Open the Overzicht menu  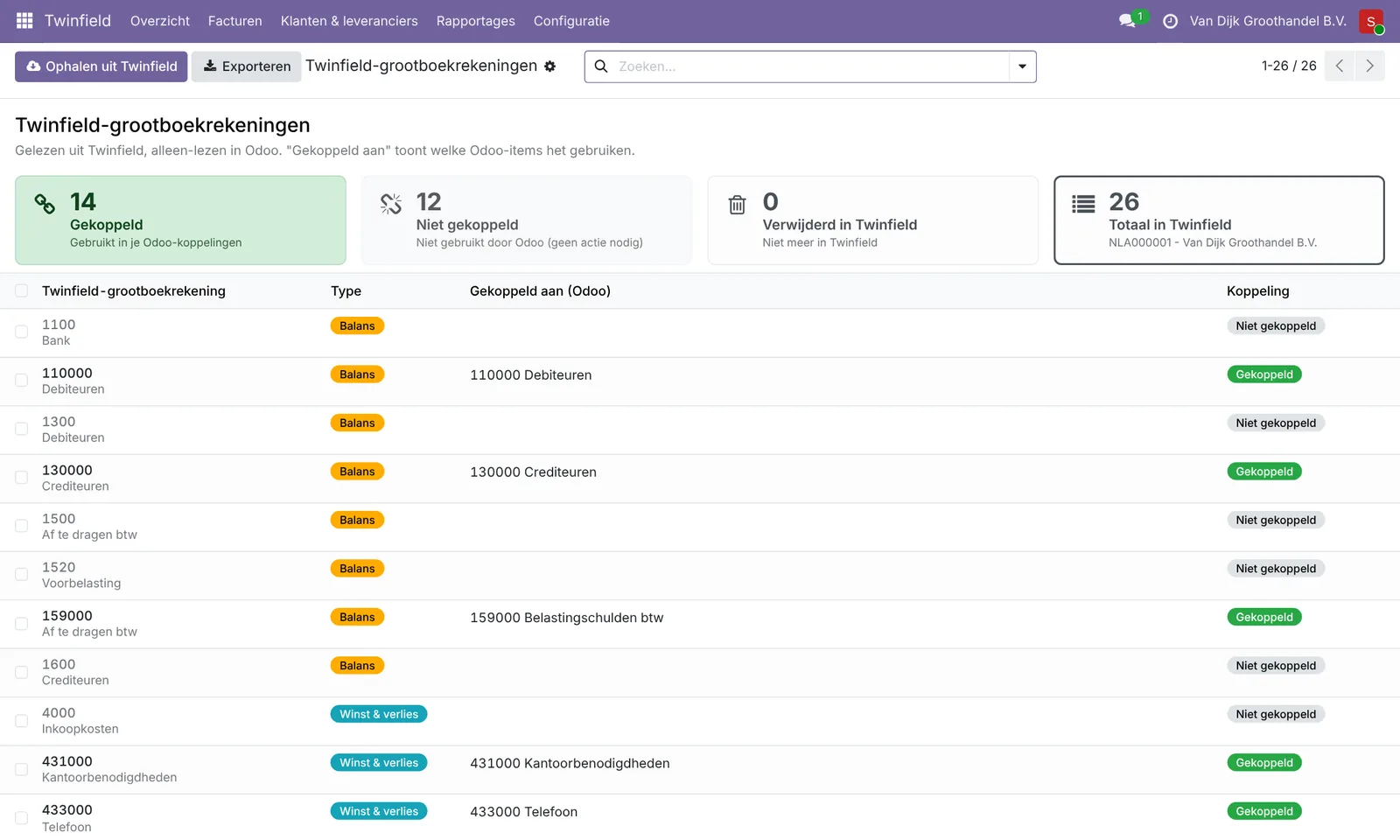coord(160,21)
